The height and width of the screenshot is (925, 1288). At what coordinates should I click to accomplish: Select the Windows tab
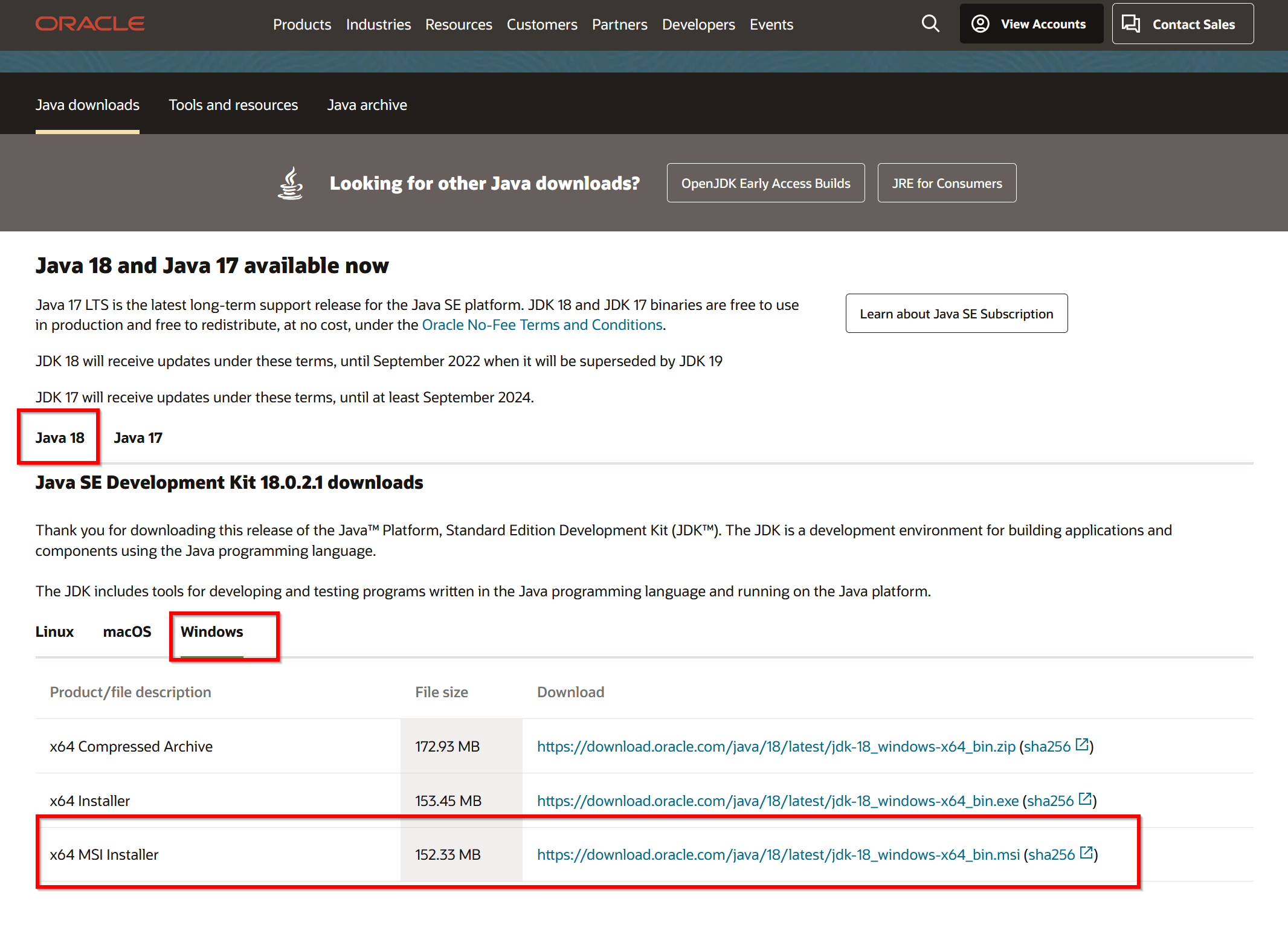(211, 631)
